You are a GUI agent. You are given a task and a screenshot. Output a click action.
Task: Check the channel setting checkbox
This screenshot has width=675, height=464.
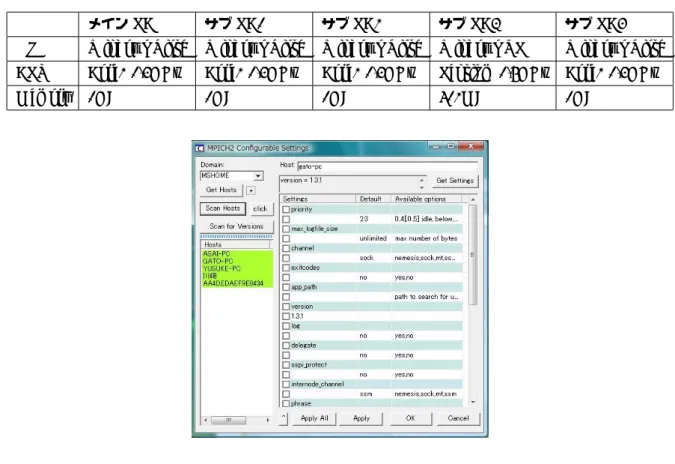tap(286, 248)
